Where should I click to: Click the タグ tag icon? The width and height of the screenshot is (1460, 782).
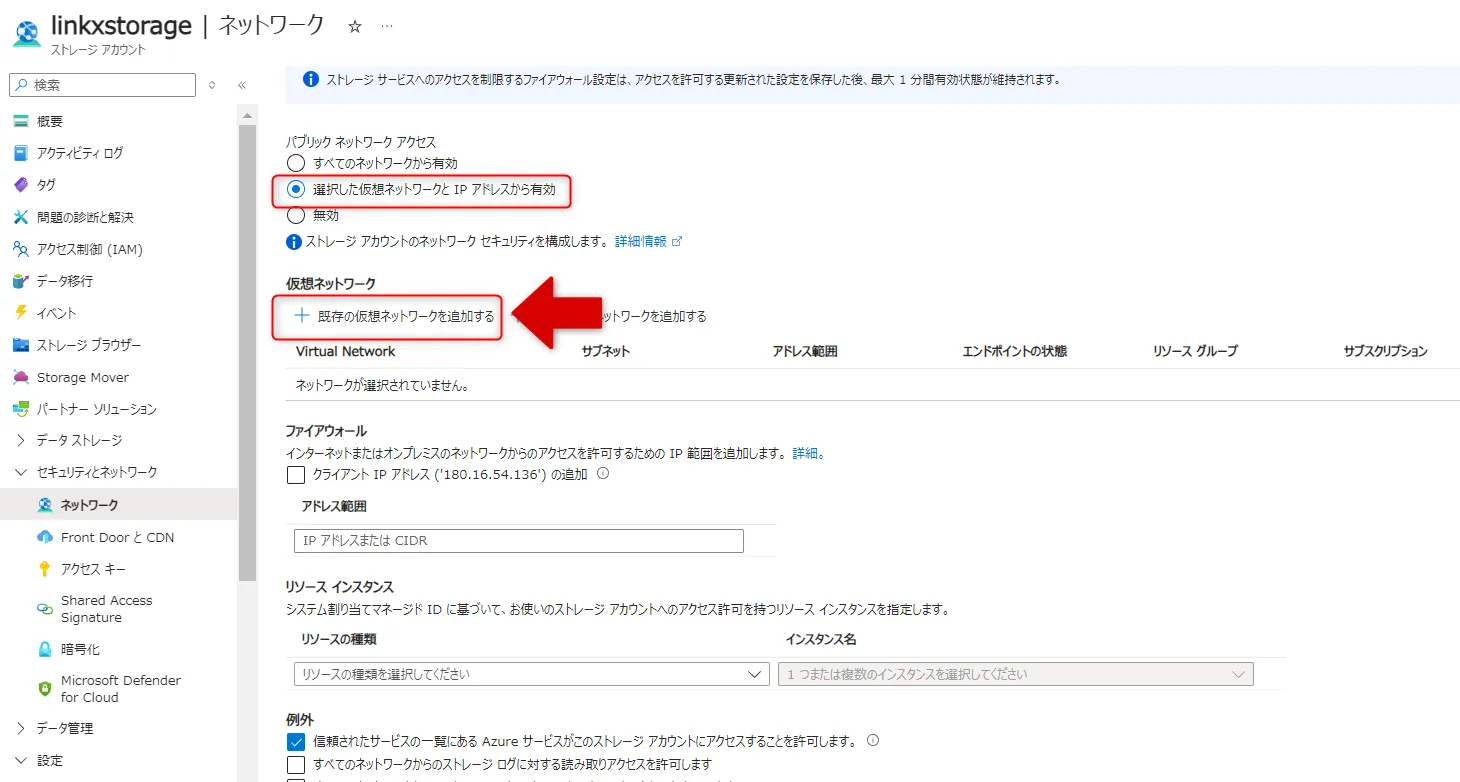[x=21, y=185]
